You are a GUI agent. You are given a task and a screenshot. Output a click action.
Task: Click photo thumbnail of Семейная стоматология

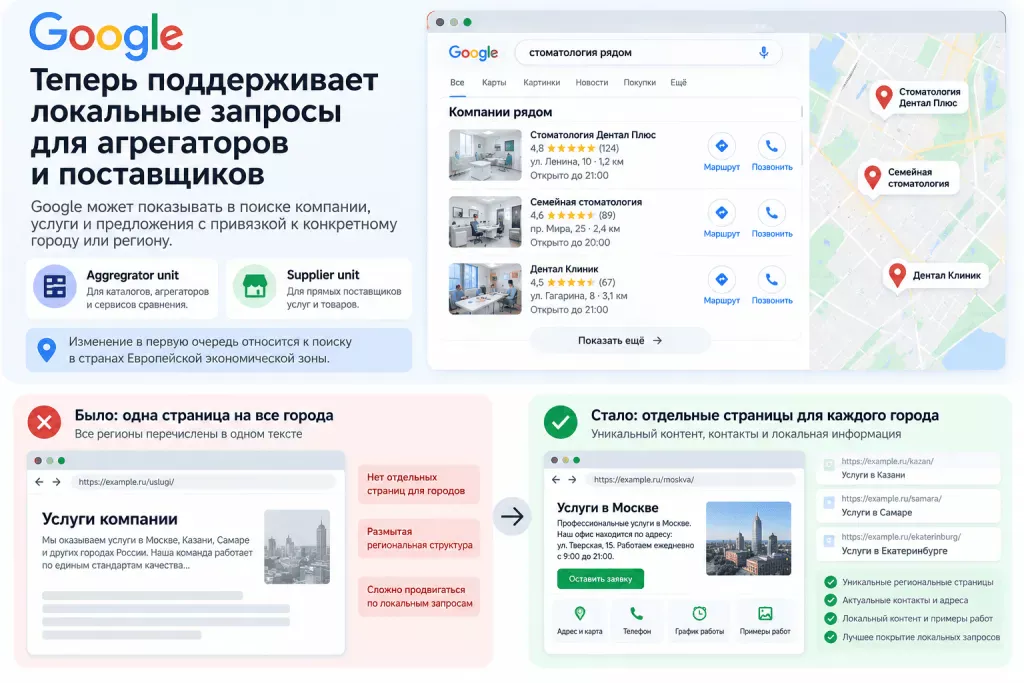tap(485, 222)
